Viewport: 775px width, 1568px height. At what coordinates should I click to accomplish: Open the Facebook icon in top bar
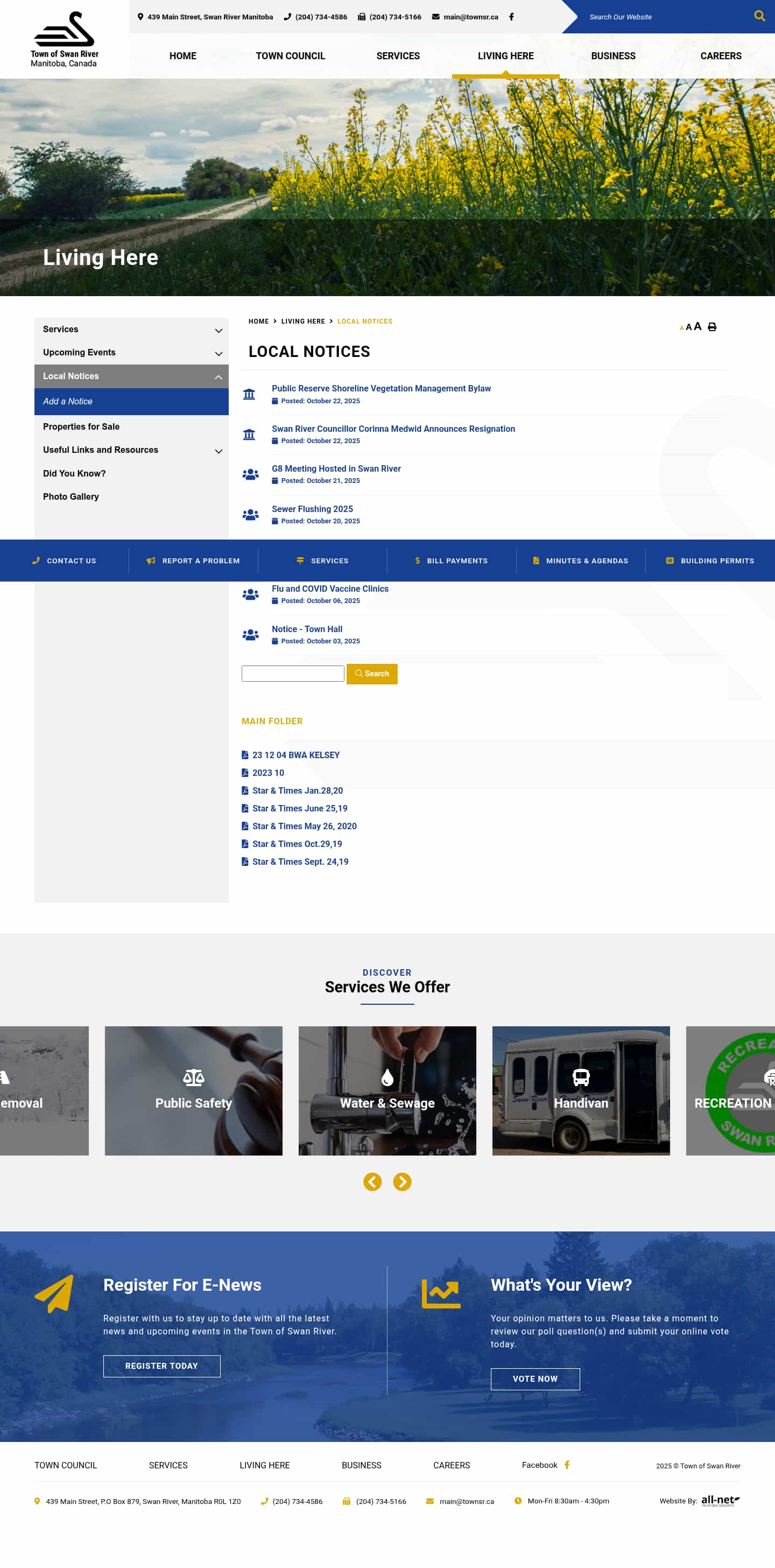(511, 17)
